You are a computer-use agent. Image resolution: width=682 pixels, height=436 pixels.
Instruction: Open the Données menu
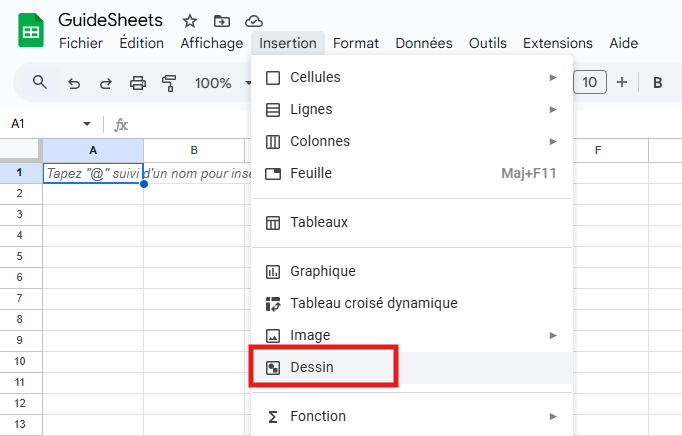click(424, 43)
